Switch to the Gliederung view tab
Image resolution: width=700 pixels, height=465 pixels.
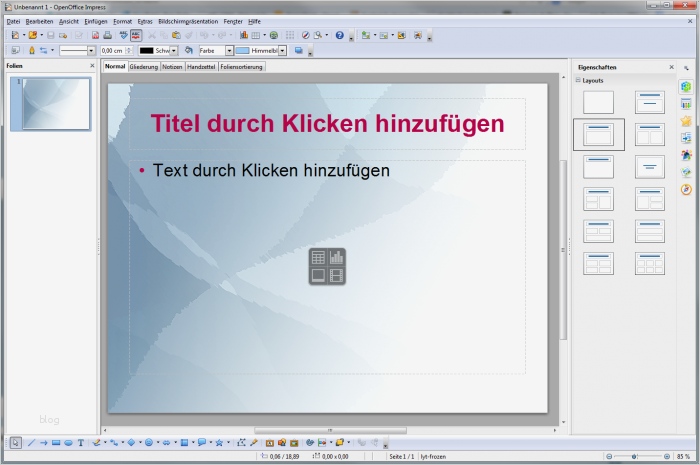144,67
